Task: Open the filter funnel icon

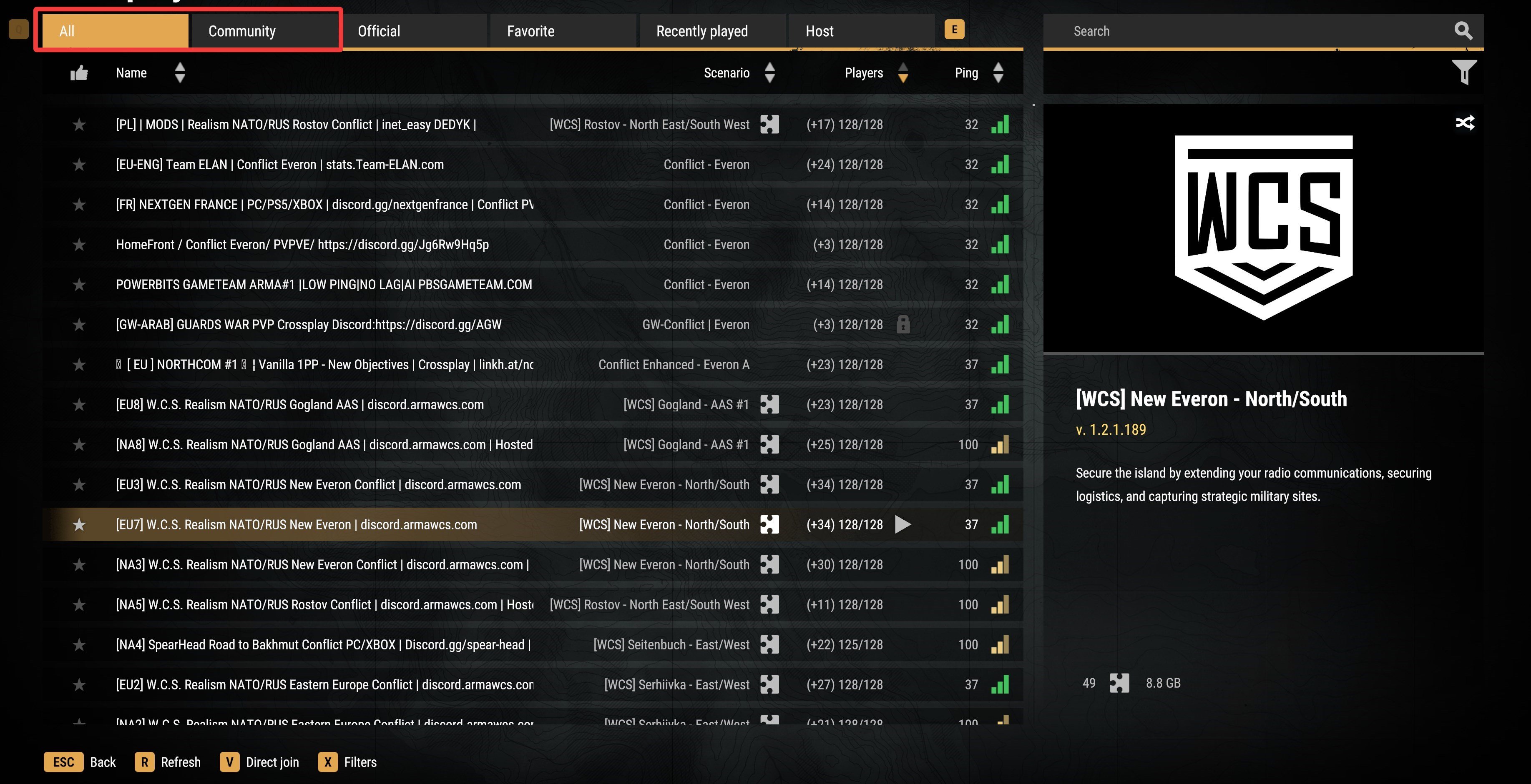Action: pyautogui.click(x=1464, y=73)
